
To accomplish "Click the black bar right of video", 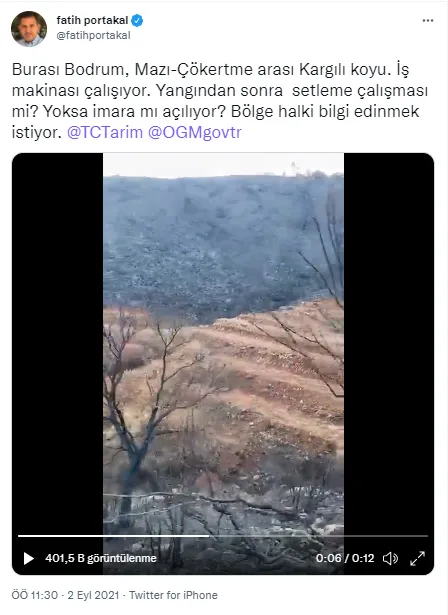I will [x=389, y=341].
